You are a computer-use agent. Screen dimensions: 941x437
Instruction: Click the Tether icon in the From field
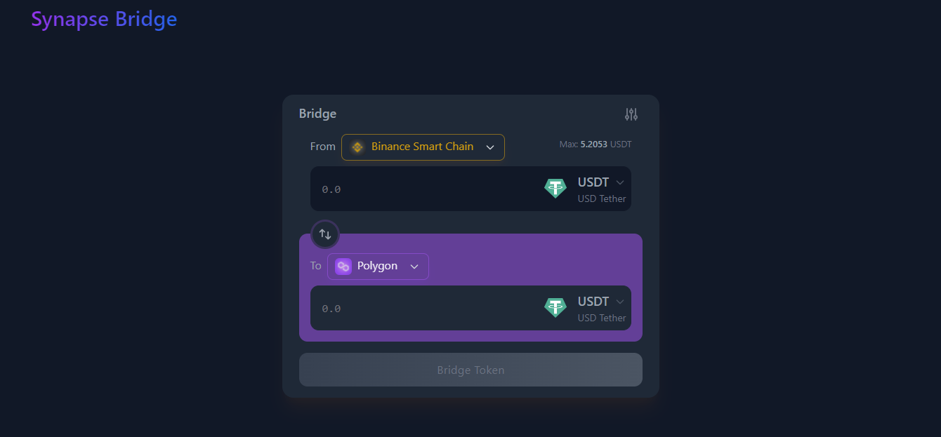click(555, 188)
